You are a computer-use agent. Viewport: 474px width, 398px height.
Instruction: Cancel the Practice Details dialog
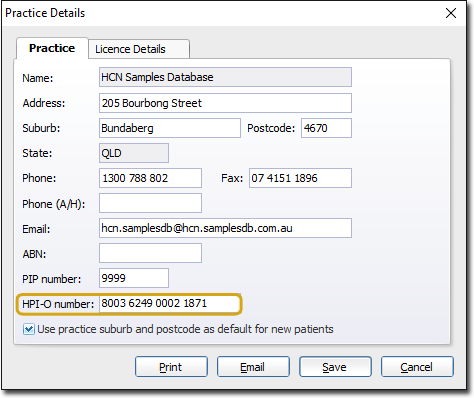[417, 367]
